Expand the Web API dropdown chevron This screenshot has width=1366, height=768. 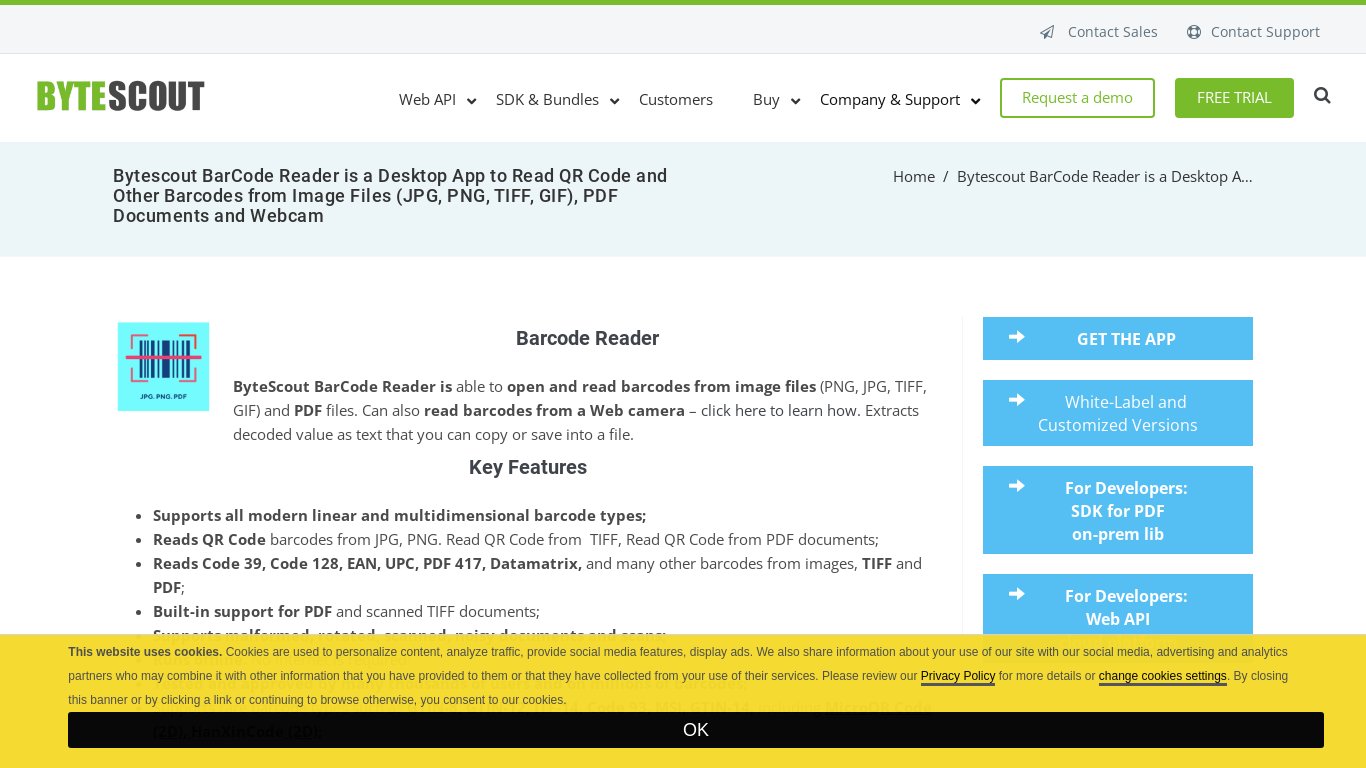click(x=471, y=101)
